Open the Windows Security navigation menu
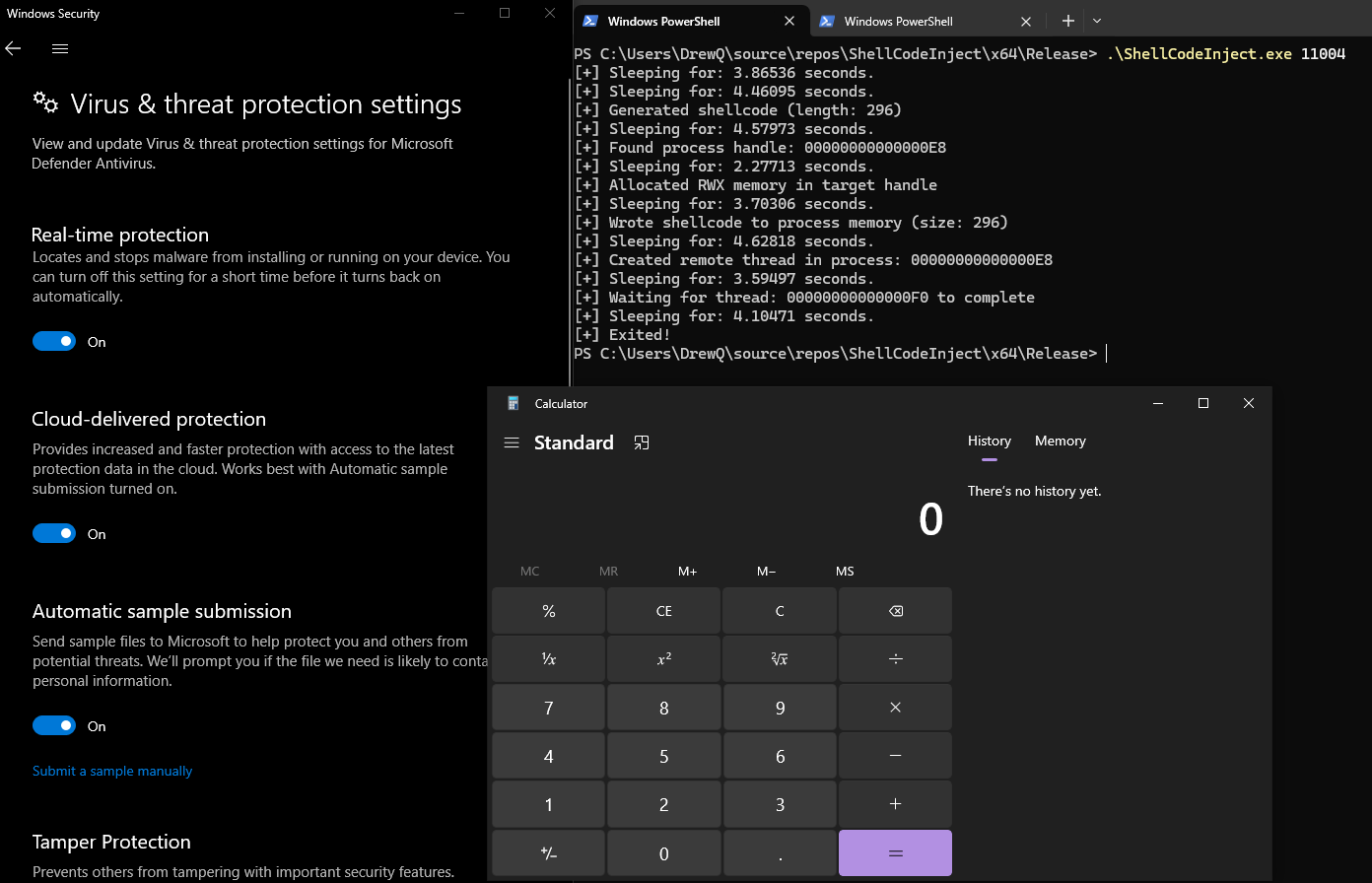 click(59, 47)
